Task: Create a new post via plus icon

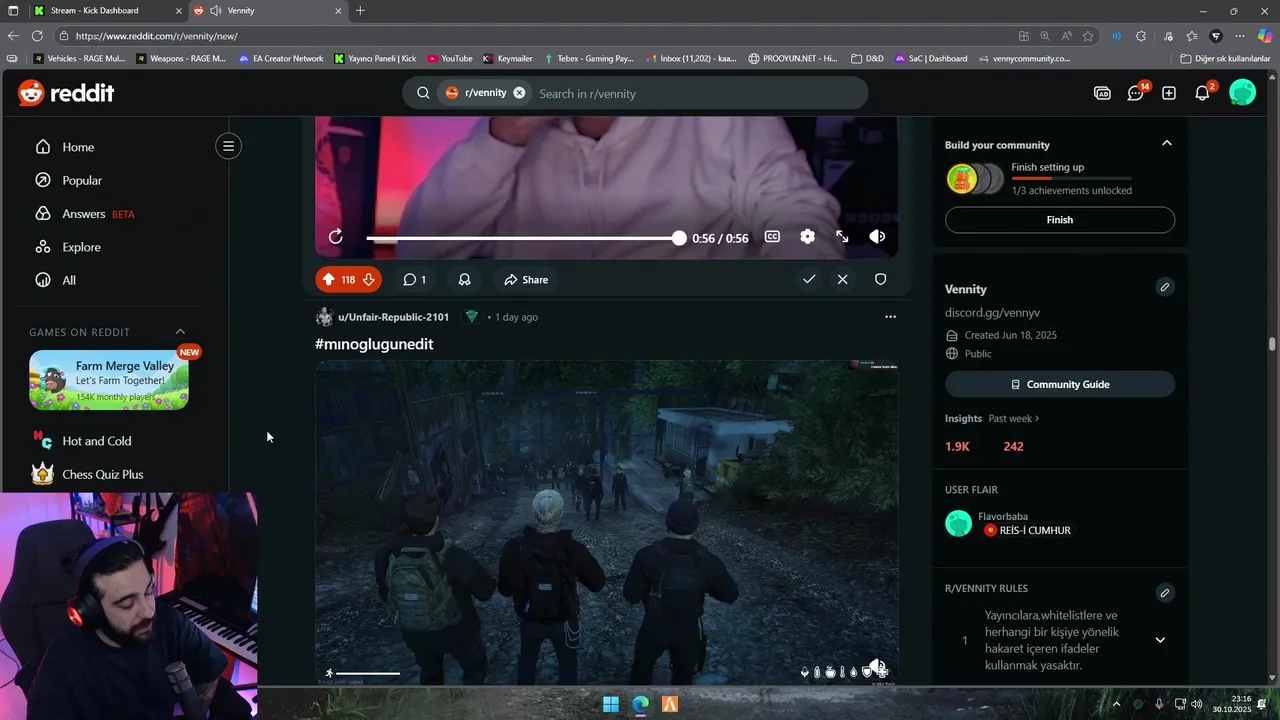Action: pyautogui.click(x=1169, y=93)
